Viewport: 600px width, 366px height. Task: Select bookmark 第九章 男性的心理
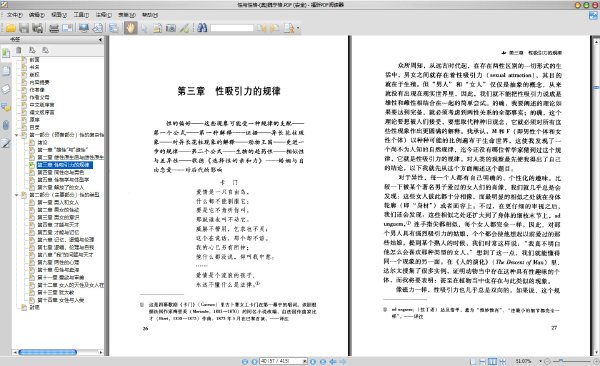(x=58, y=262)
